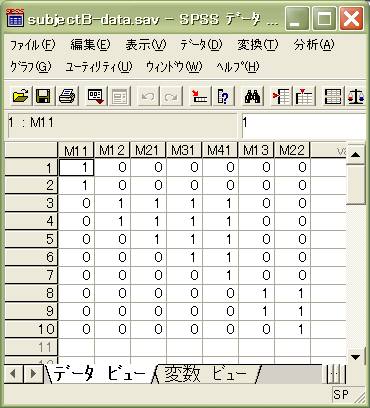Print using the printer toolbar icon
The height and width of the screenshot is (408, 370).
pyautogui.click(x=68, y=97)
